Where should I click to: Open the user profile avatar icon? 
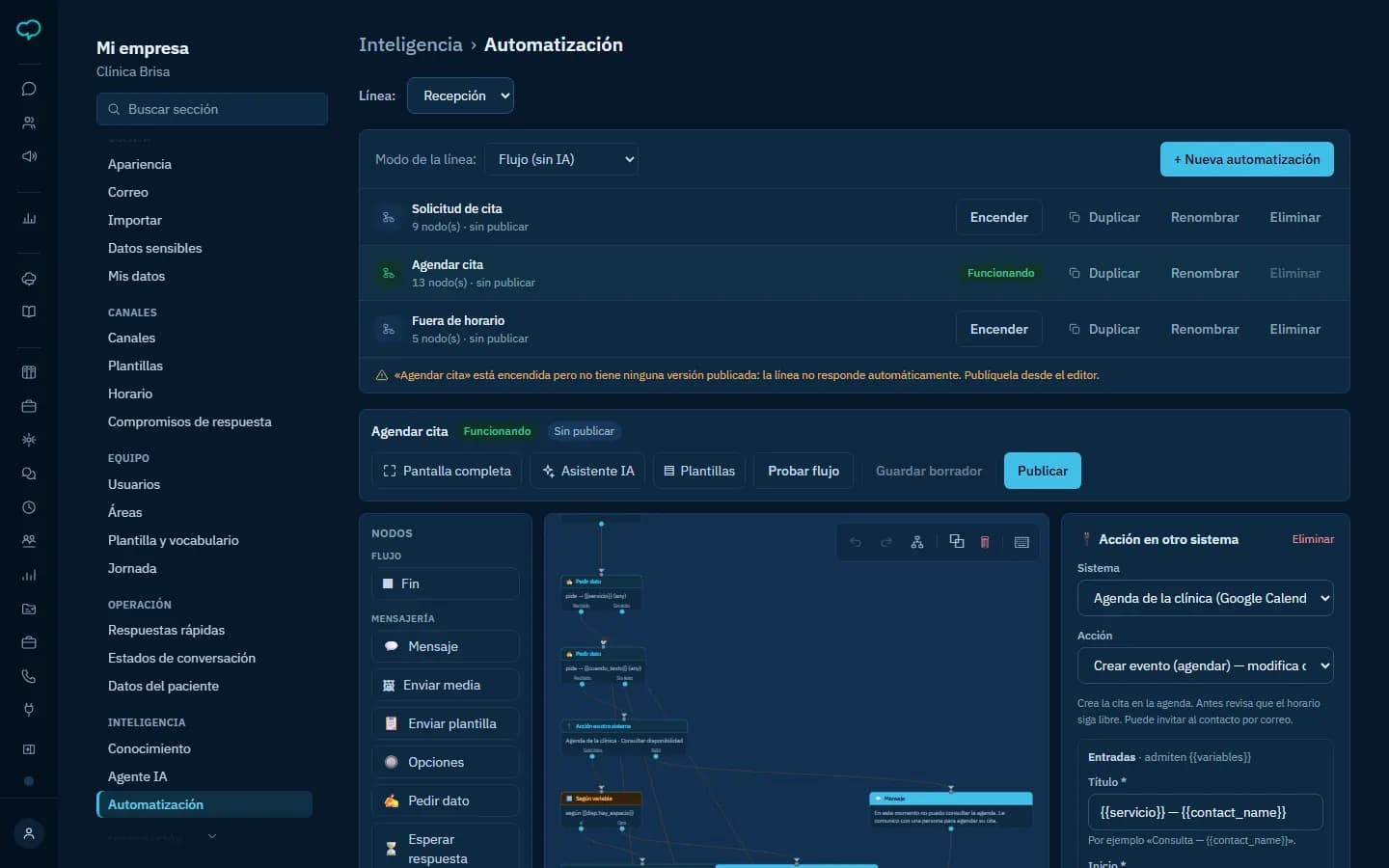pos(29,833)
